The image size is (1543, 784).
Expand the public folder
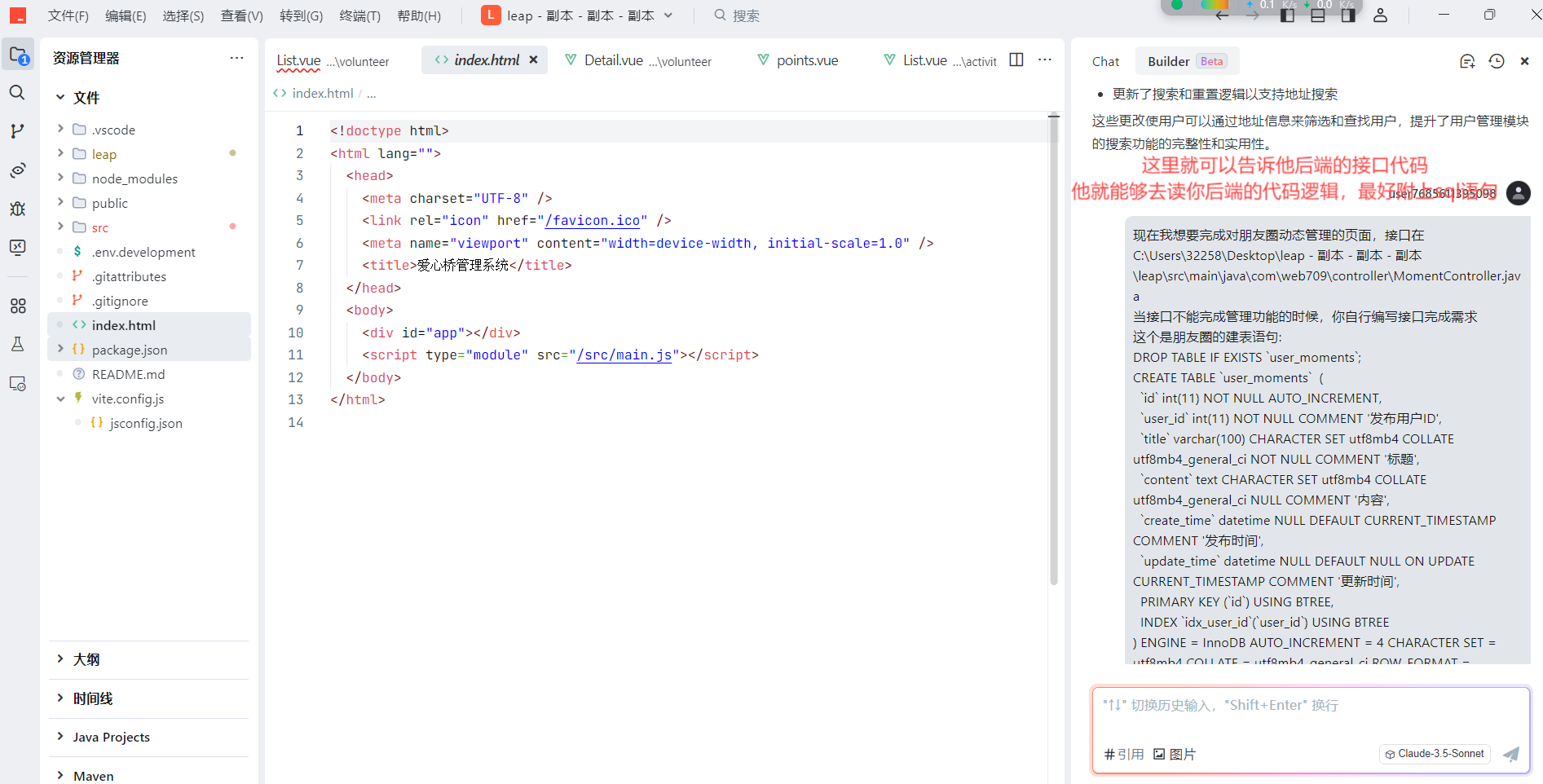pos(60,202)
